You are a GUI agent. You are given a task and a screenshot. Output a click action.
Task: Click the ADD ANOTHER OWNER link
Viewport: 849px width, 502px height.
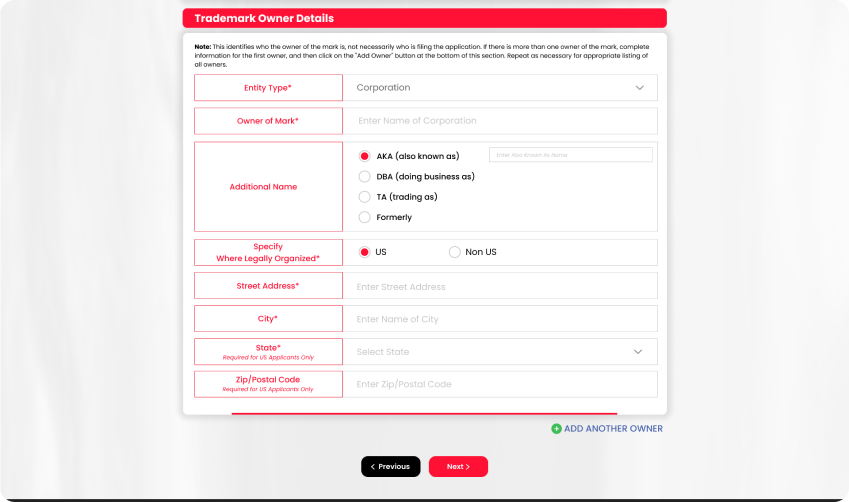(x=613, y=429)
